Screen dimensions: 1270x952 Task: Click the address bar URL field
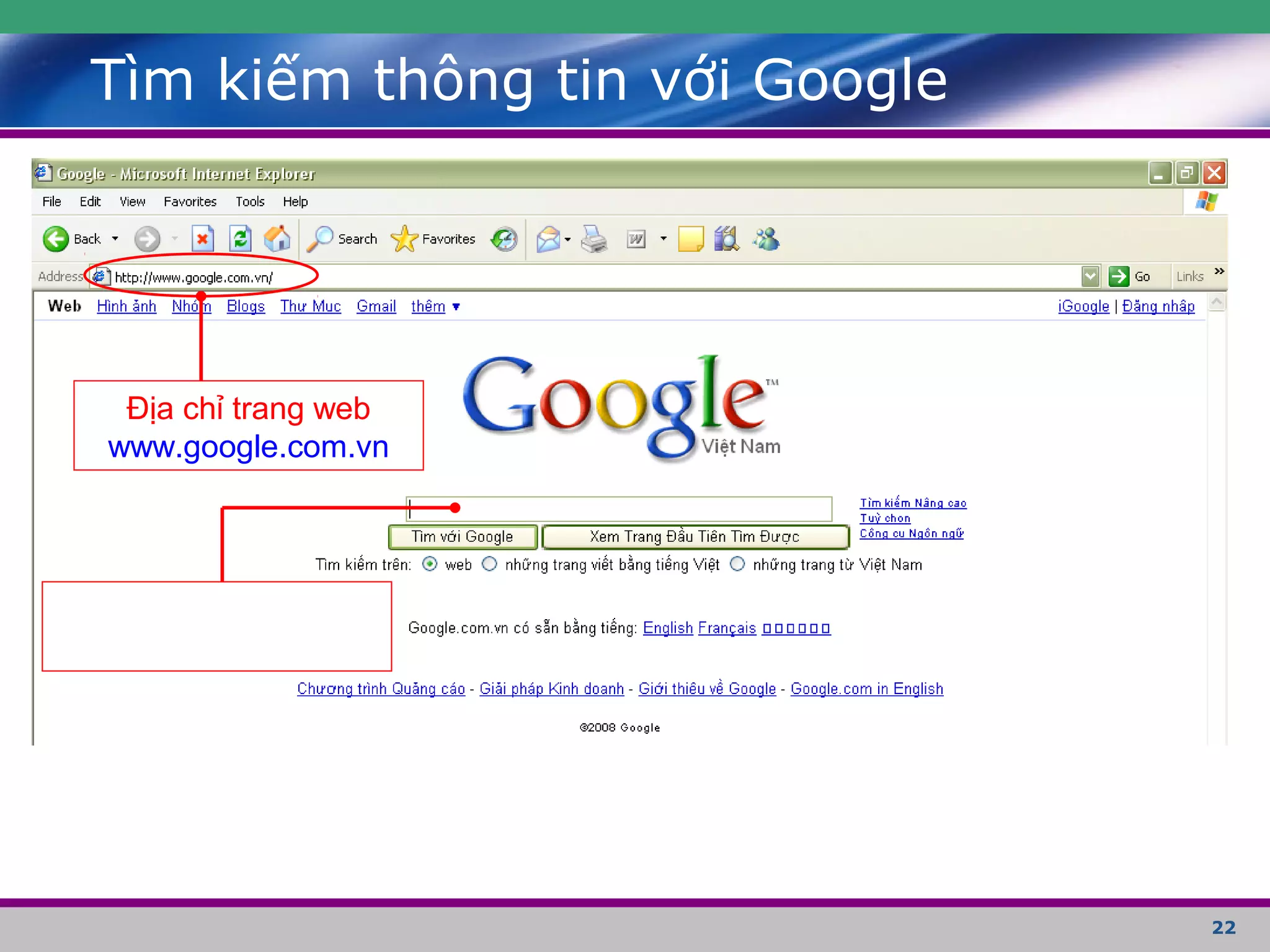point(595,276)
